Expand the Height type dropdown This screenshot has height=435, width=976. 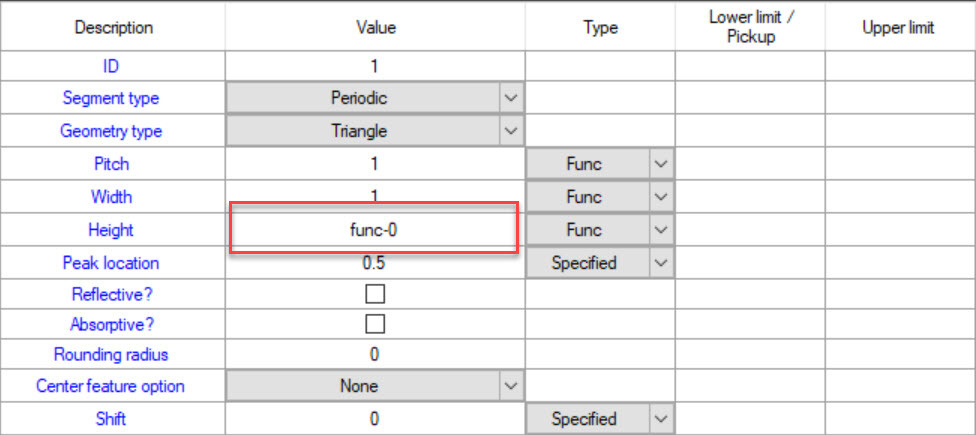[x=660, y=230]
